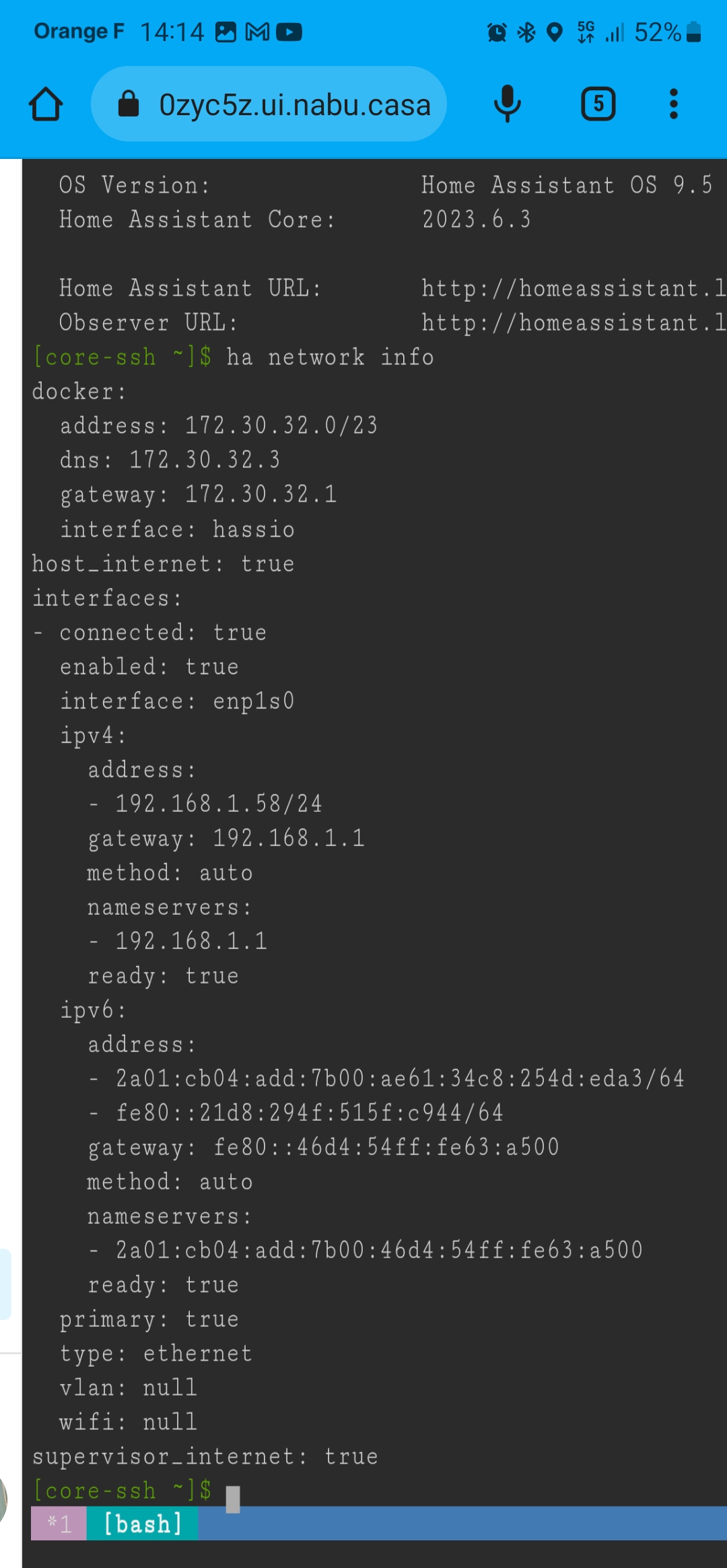Tap the YouTube notification icon in status bar

289,31
